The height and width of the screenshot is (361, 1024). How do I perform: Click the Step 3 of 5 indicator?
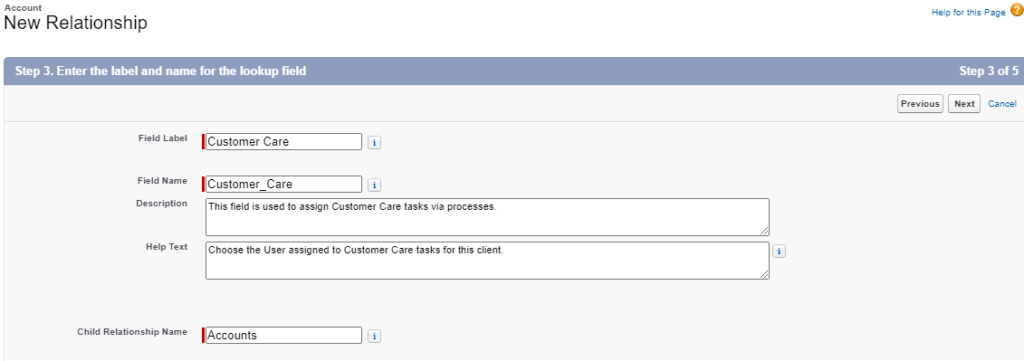tap(988, 71)
